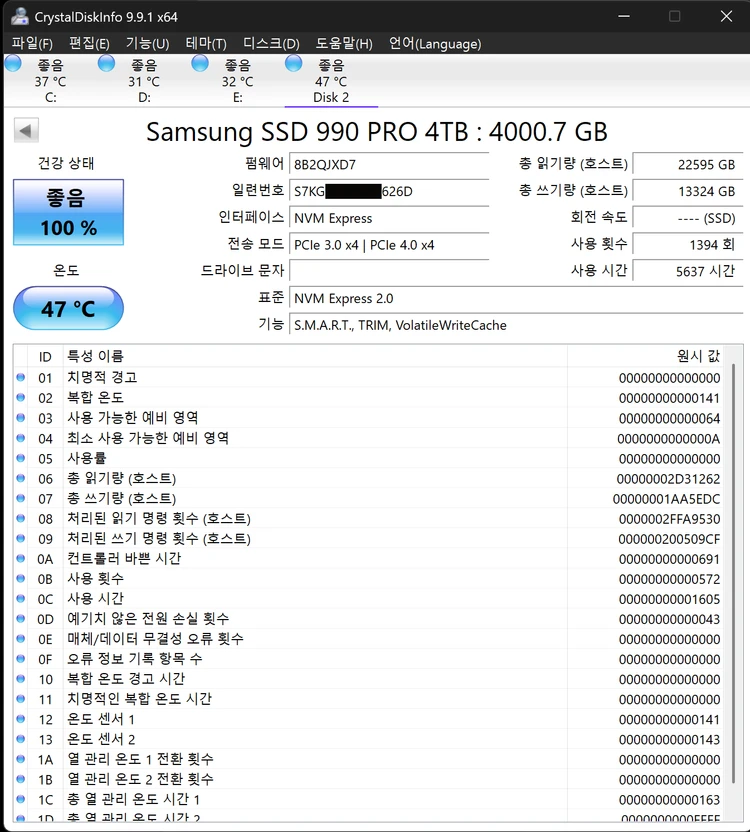Click firmware field 8B2QJXD7
Viewport: 750px width, 832px height.
(389, 164)
